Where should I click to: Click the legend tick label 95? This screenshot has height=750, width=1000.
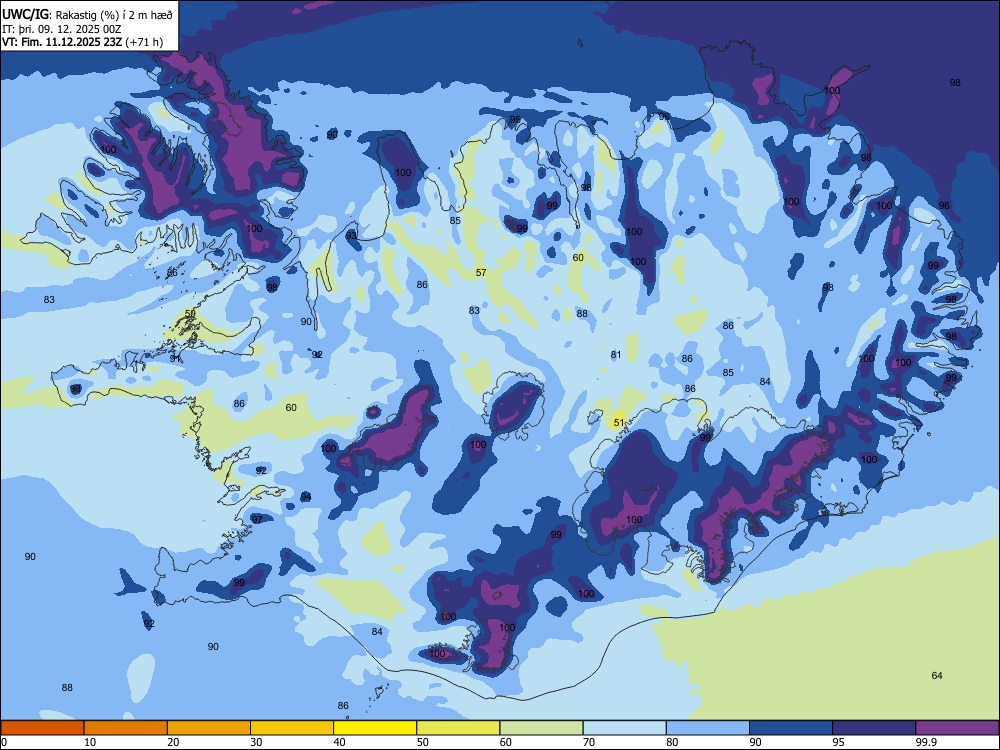838,742
